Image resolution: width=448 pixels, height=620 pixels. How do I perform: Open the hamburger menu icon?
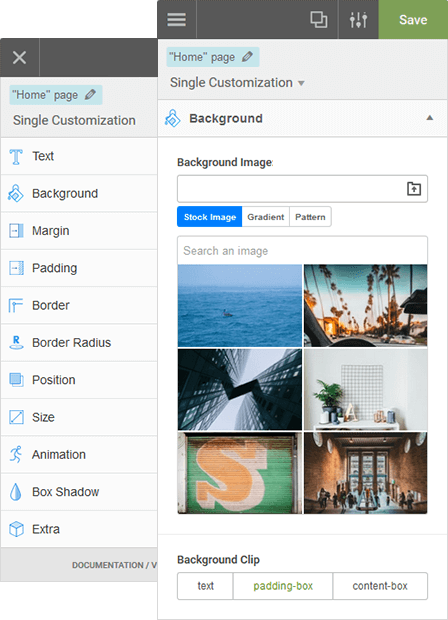coord(176,19)
